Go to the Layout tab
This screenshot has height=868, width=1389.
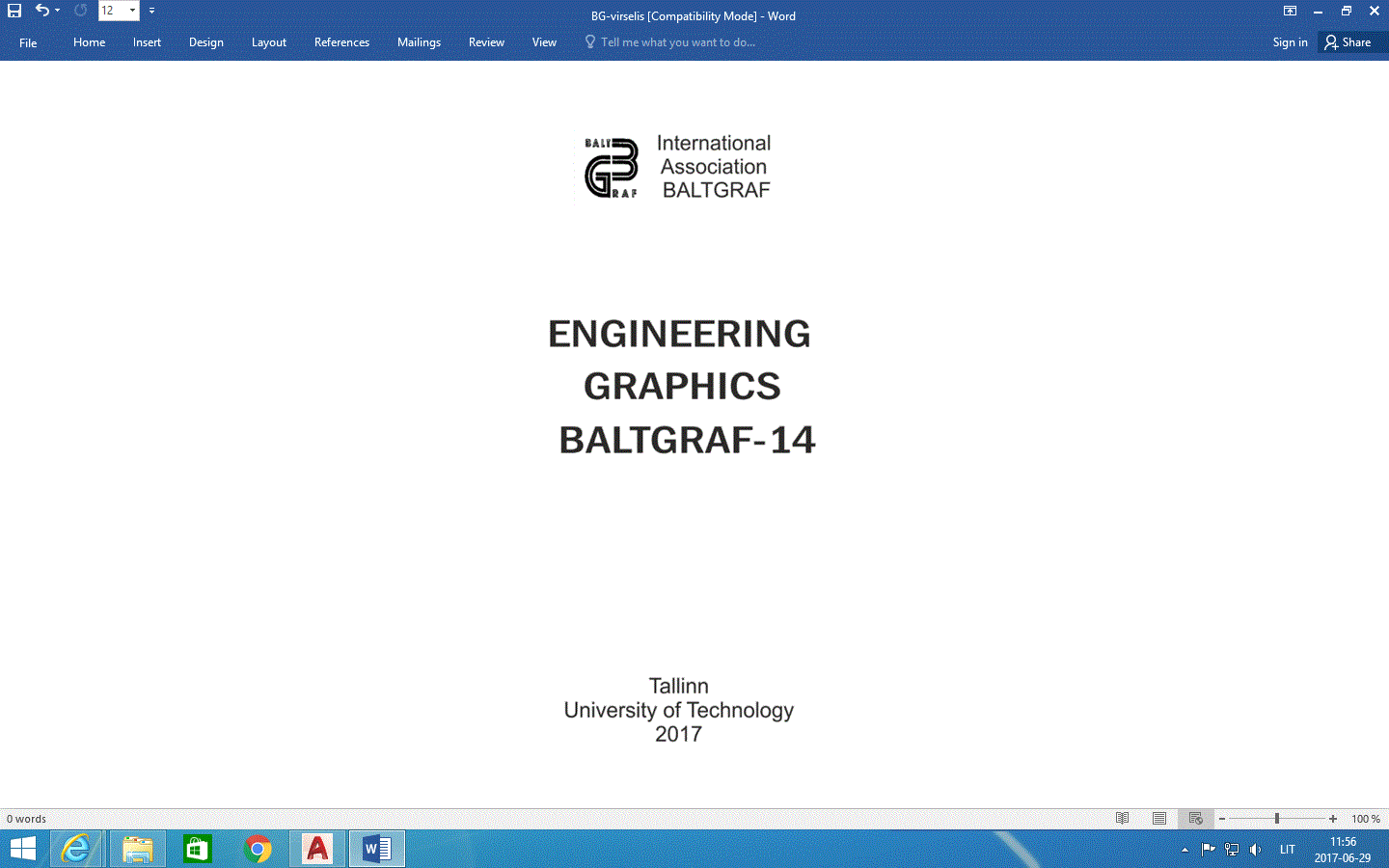269,42
